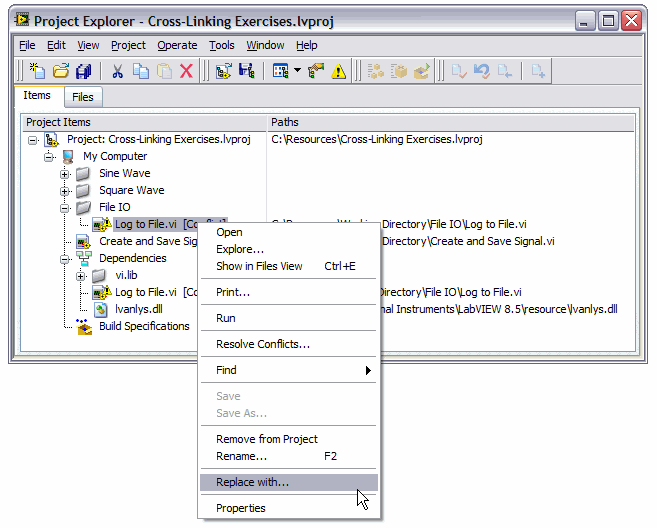Select Resolve Conflicts... in context menu
The height and width of the screenshot is (528, 657).
(263, 344)
